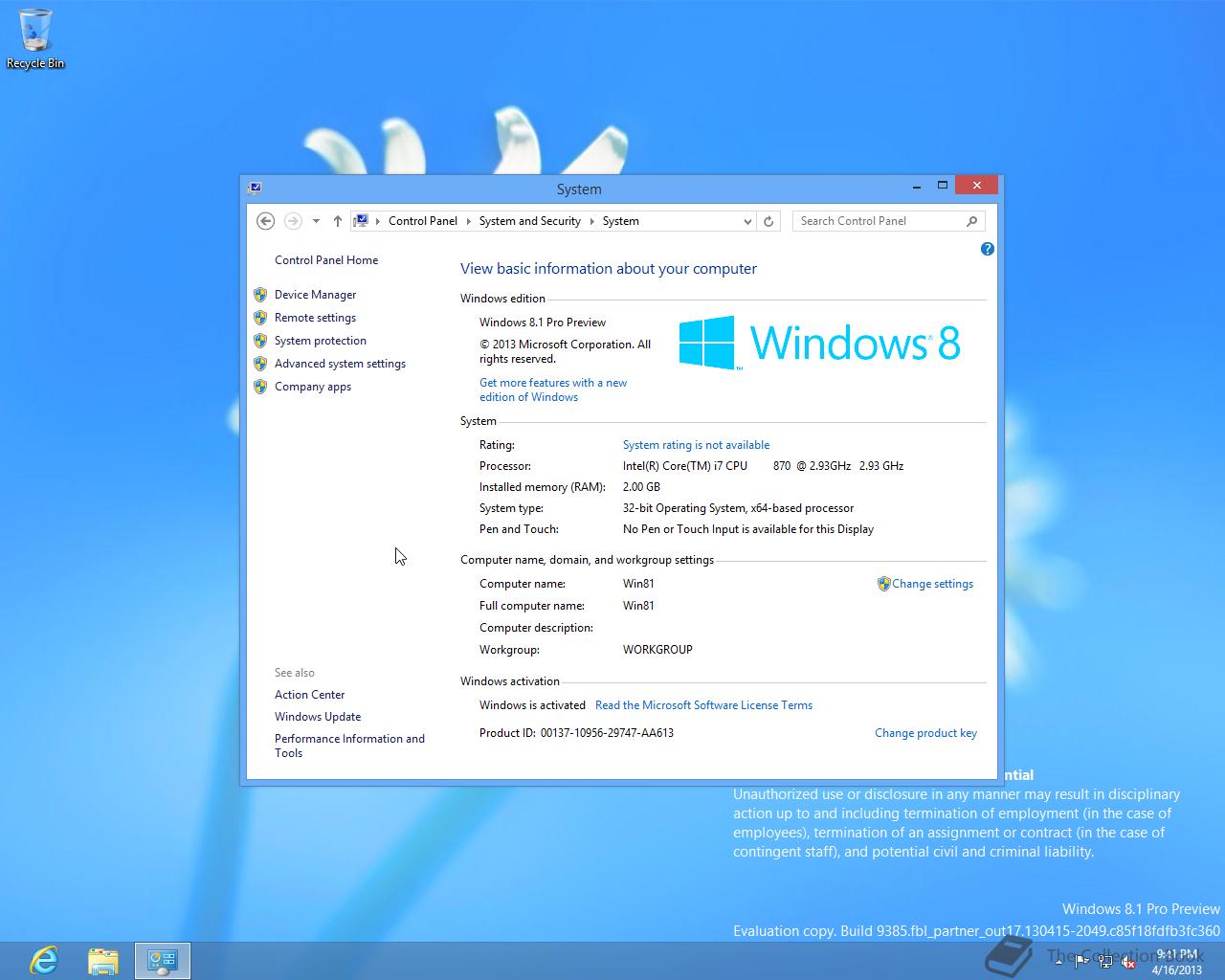Open Remote settings

[x=315, y=318]
